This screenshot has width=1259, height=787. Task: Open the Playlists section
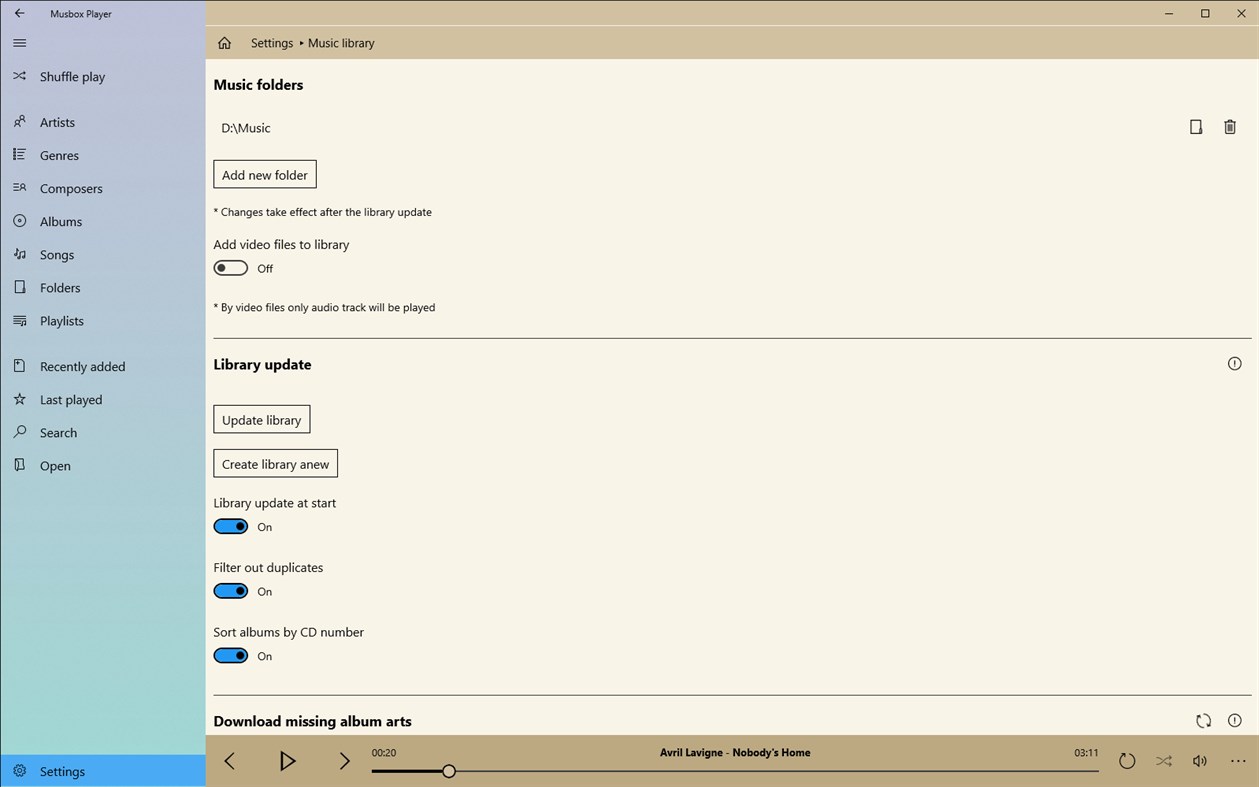point(60,320)
